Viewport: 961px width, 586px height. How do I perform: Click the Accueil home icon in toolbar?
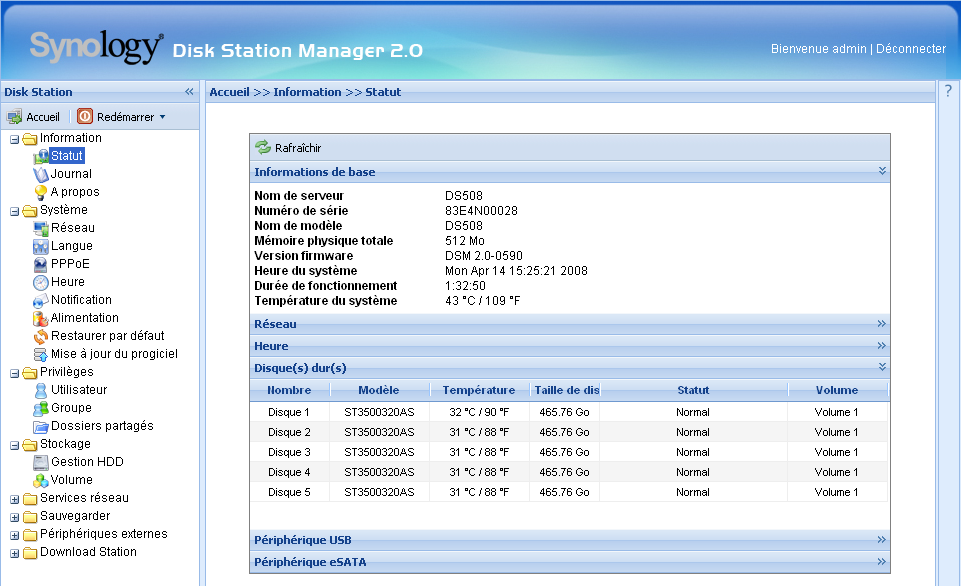click(x=14, y=116)
